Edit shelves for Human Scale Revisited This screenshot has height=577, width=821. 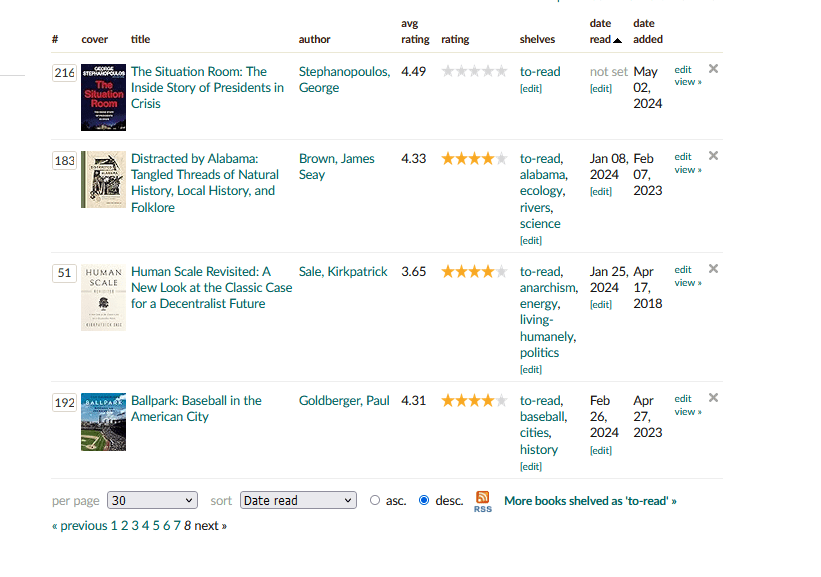pyautogui.click(x=530, y=370)
